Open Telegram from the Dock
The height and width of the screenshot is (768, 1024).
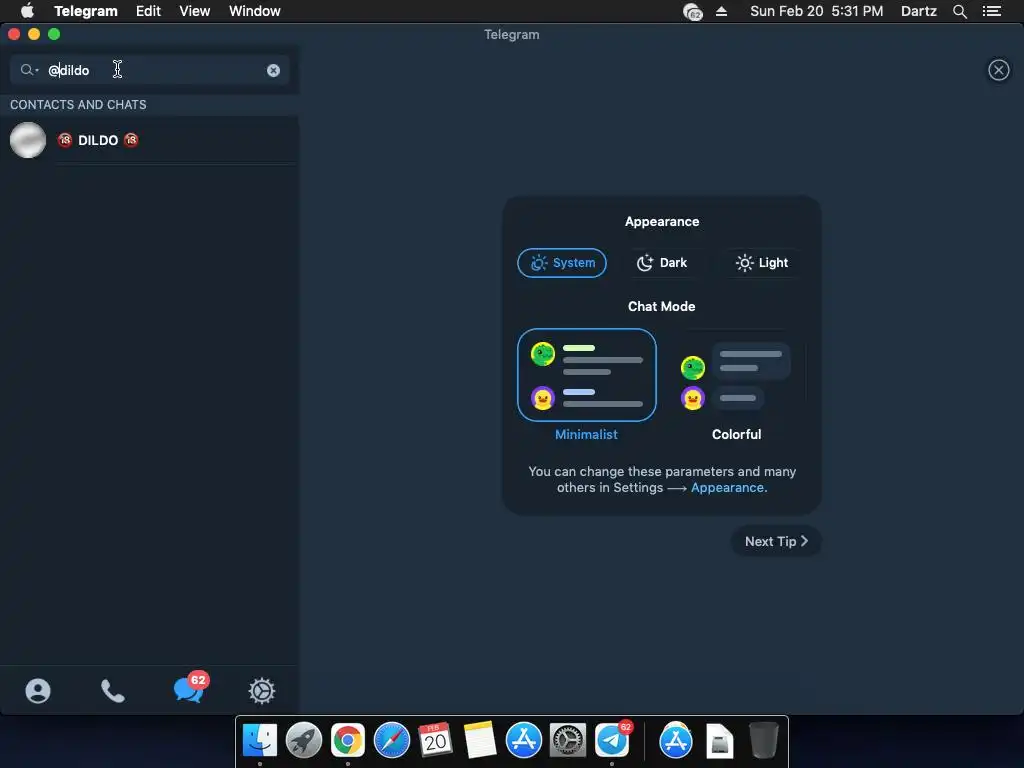tap(613, 739)
